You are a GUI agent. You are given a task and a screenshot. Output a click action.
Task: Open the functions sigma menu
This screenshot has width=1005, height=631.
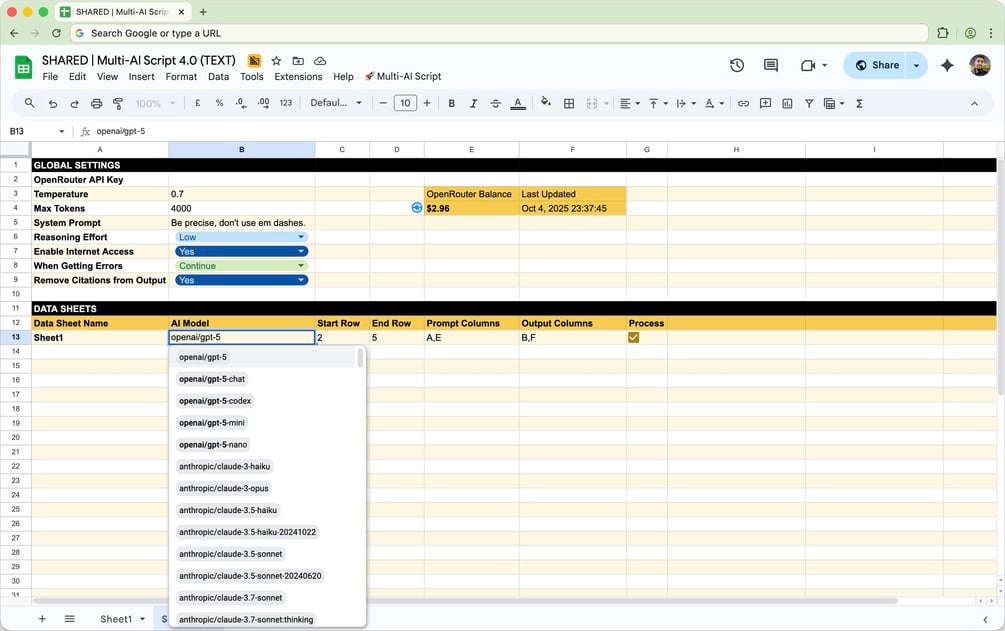point(860,103)
